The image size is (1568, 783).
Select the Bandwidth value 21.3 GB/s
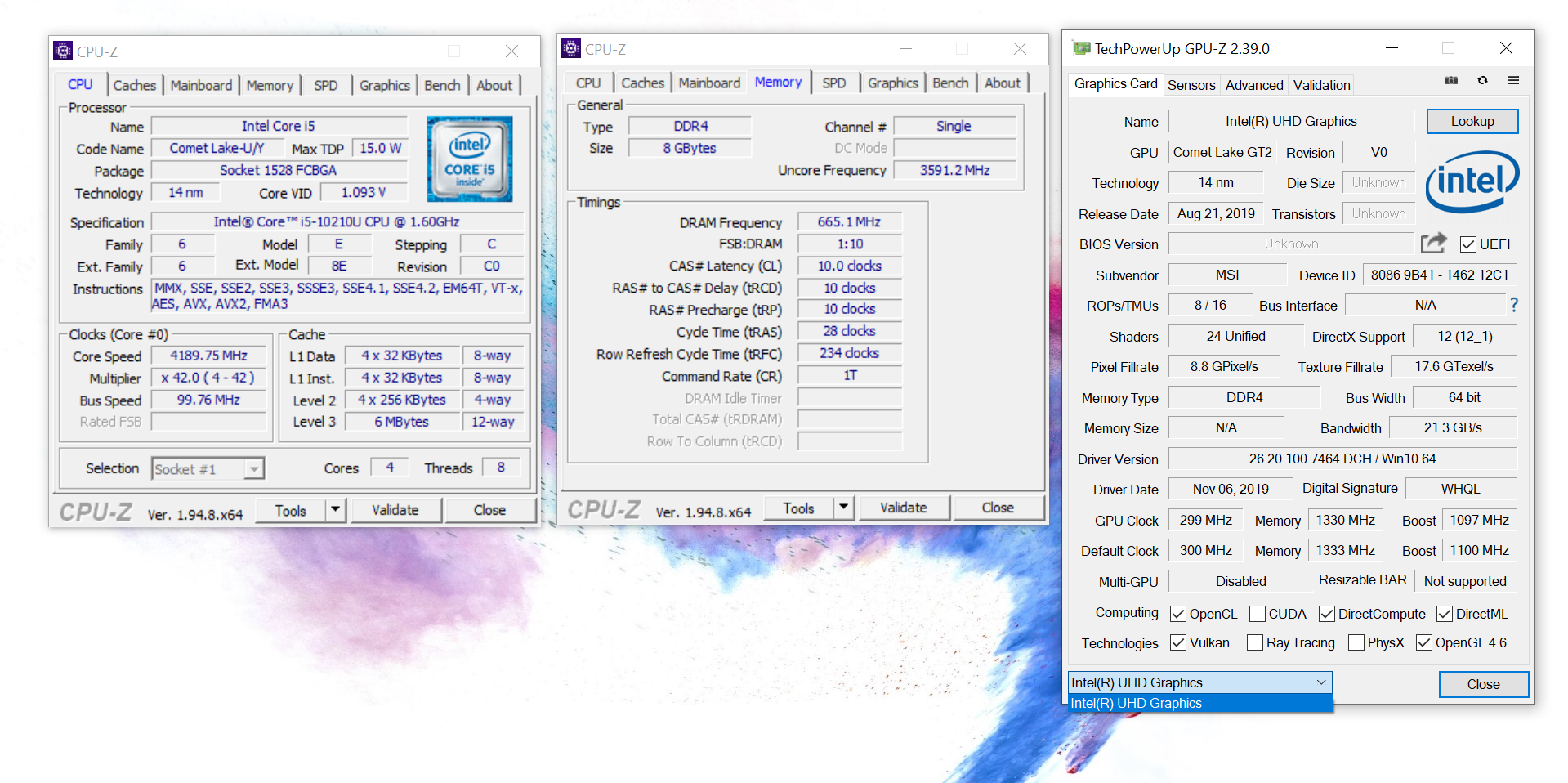1453,427
